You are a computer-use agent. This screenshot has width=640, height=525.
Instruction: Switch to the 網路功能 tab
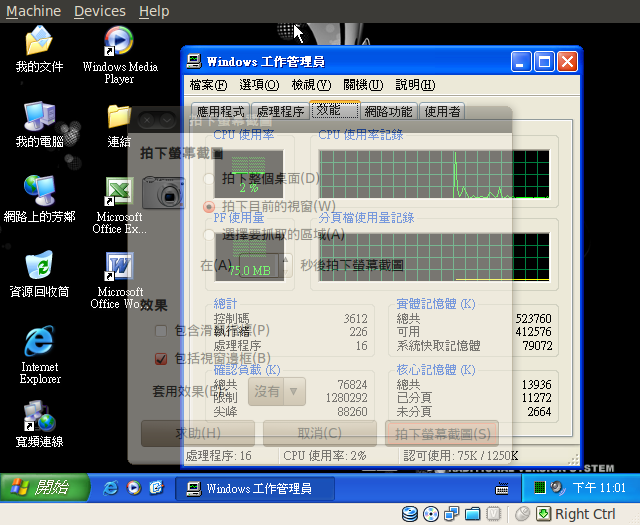click(389, 111)
